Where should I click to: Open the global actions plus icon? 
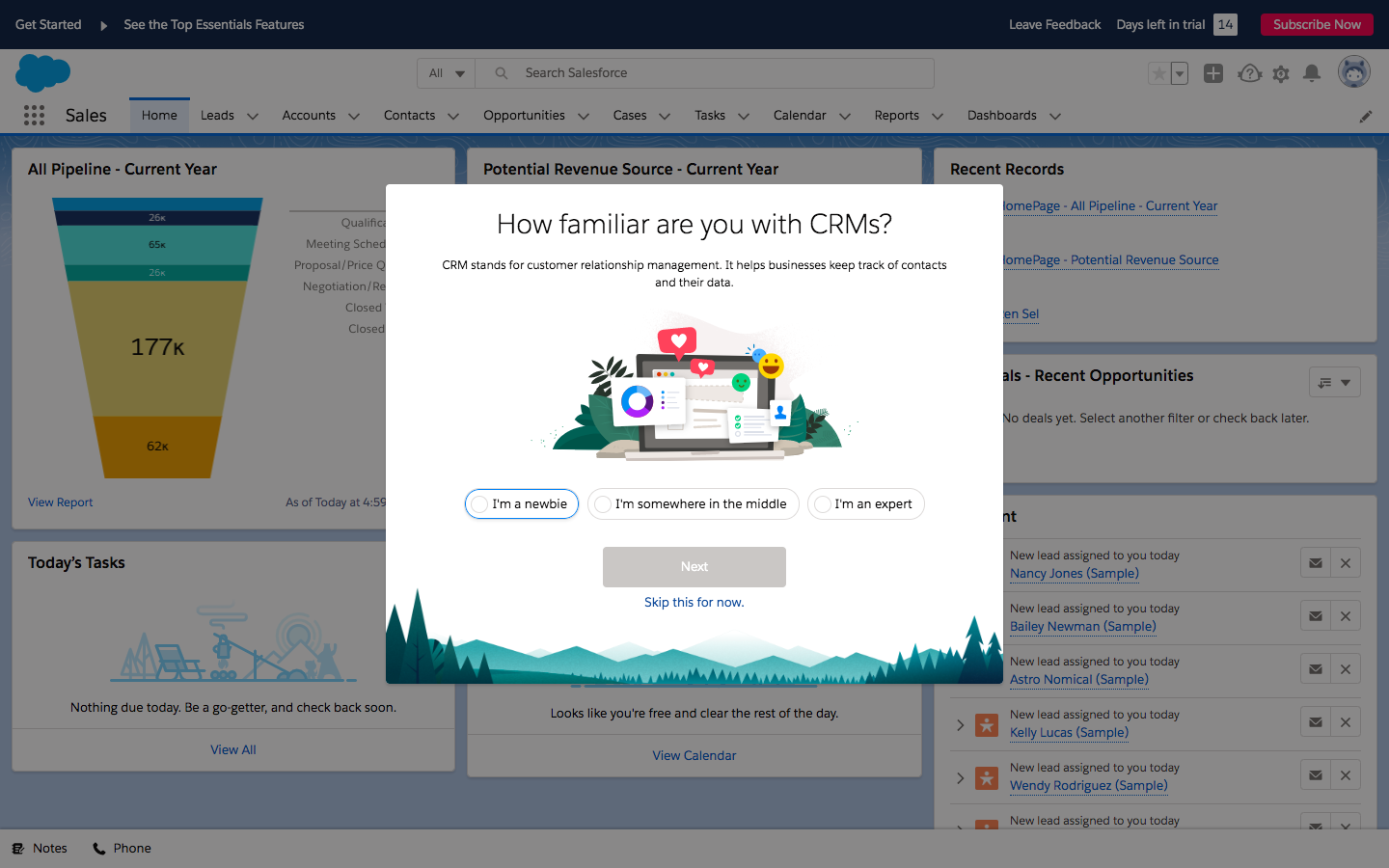coord(1213,73)
